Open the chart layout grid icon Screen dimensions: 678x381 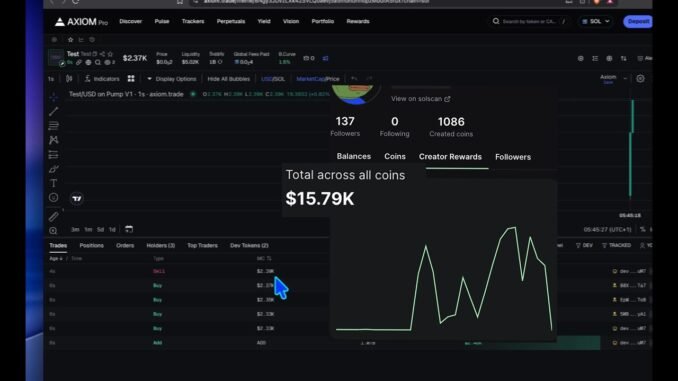click(131, 78)
